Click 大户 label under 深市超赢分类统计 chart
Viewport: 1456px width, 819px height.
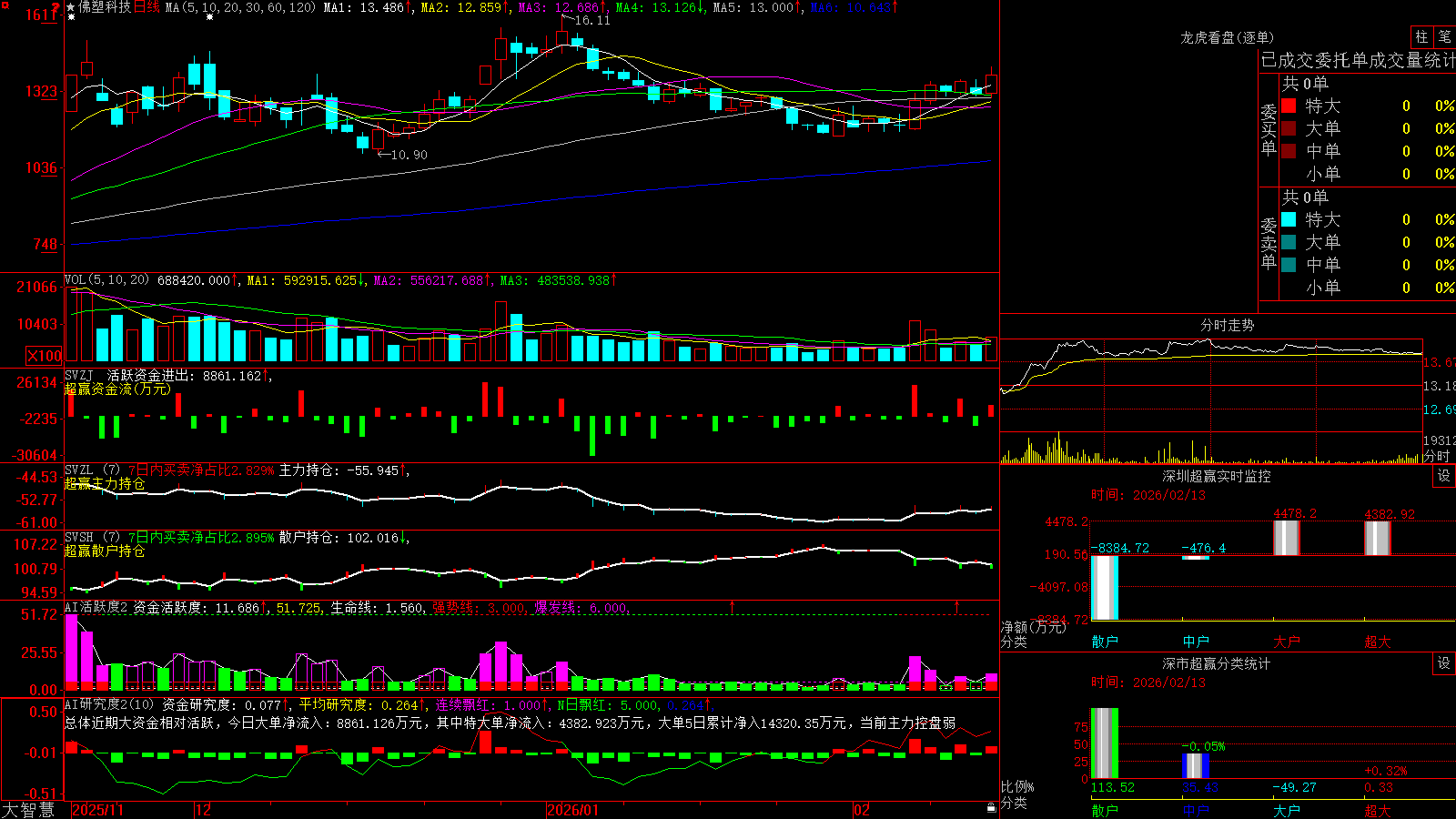1287,810
